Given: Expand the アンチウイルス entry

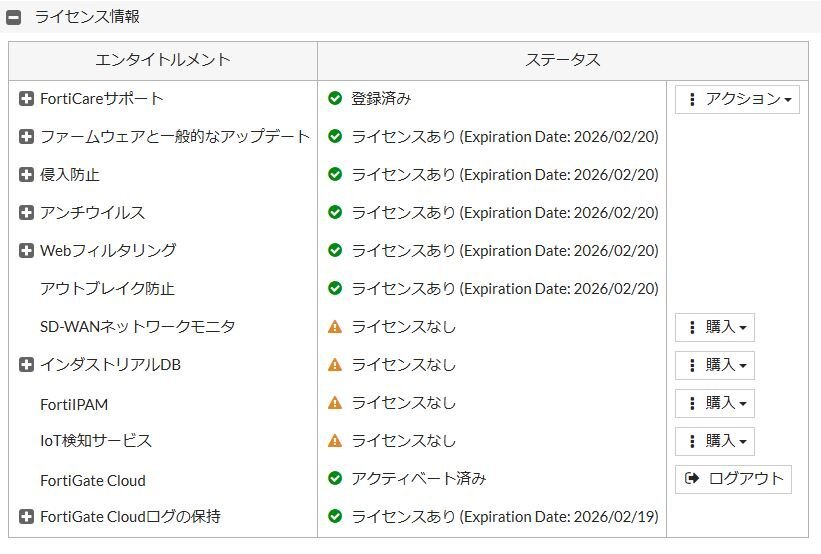Looking at the screenshot, I should (x=26, y=213).
